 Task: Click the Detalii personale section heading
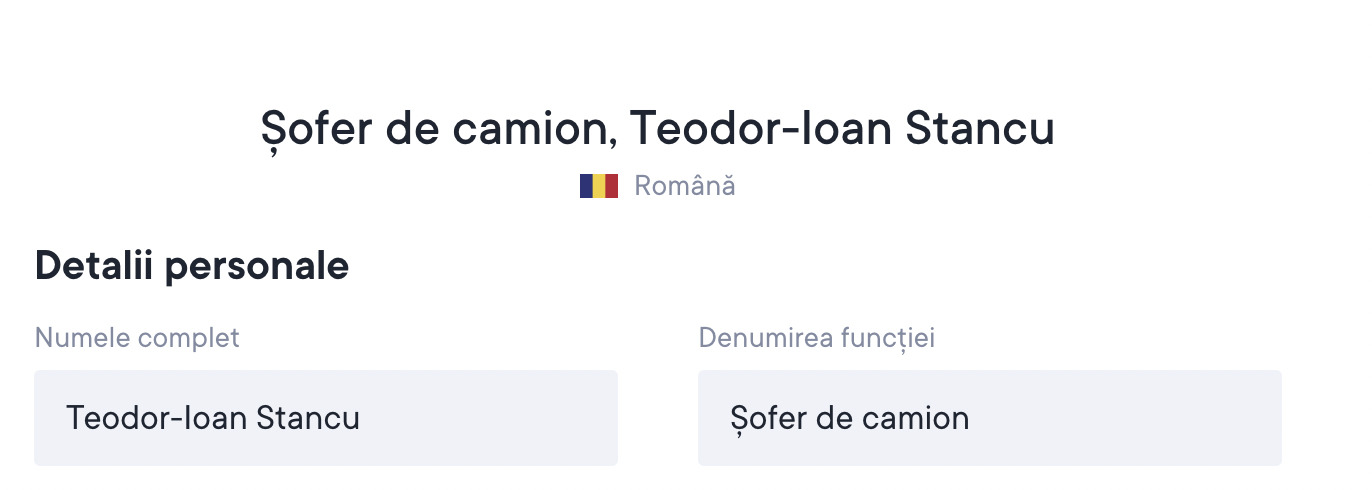pyautogui.click(x=192, y=266)
